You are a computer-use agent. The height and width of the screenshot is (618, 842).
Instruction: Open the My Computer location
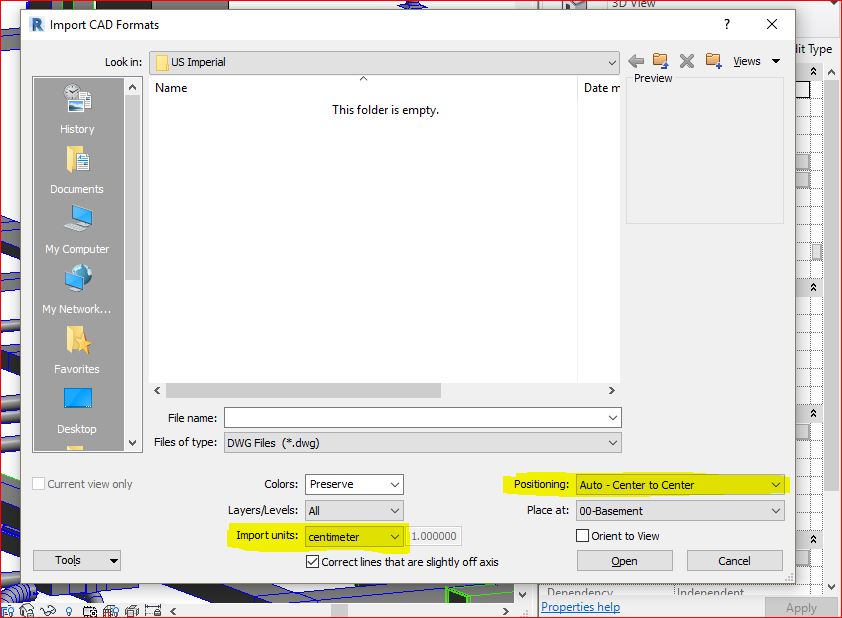[77, 229]
